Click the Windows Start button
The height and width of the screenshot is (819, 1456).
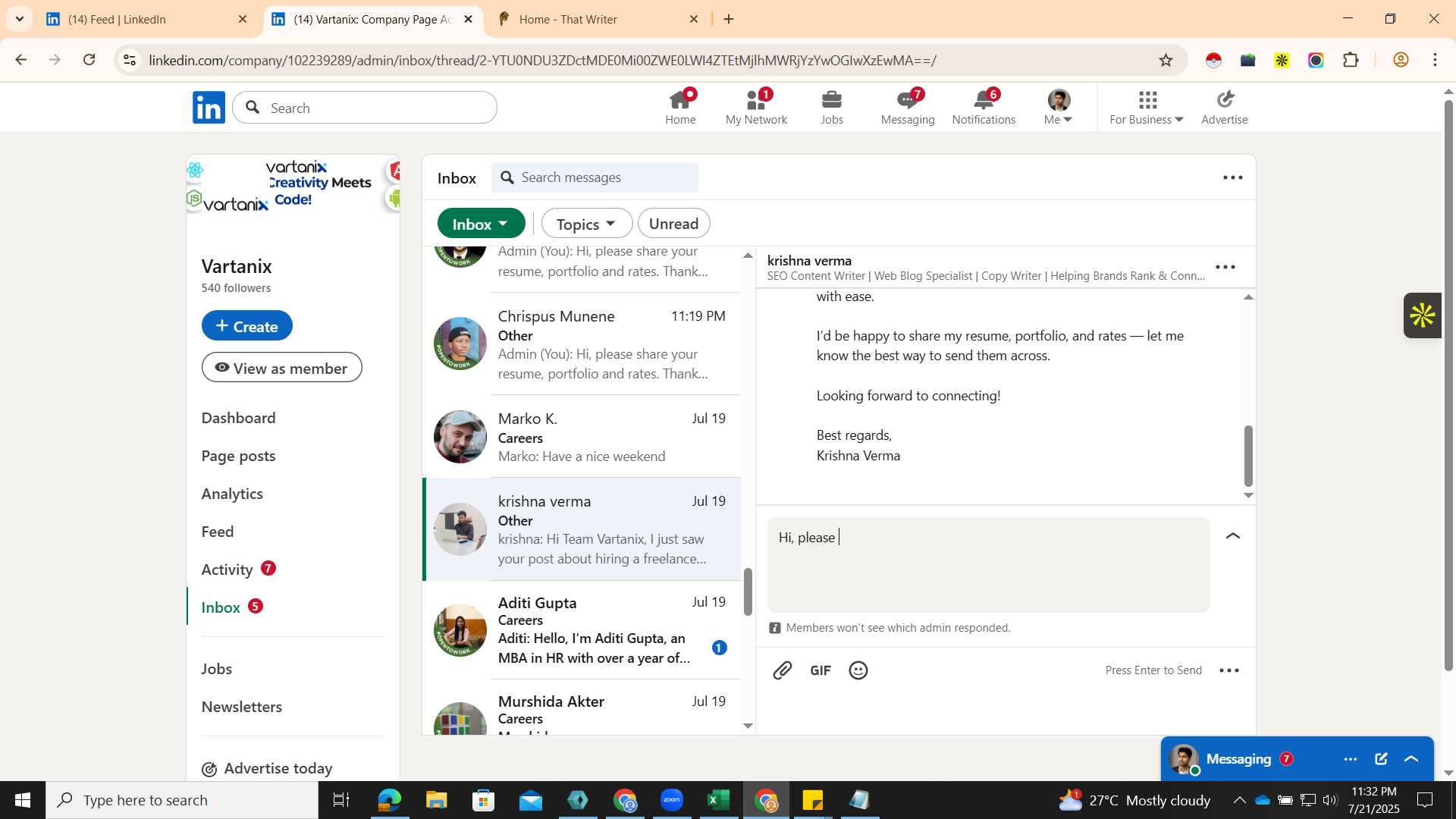[23, 800]
